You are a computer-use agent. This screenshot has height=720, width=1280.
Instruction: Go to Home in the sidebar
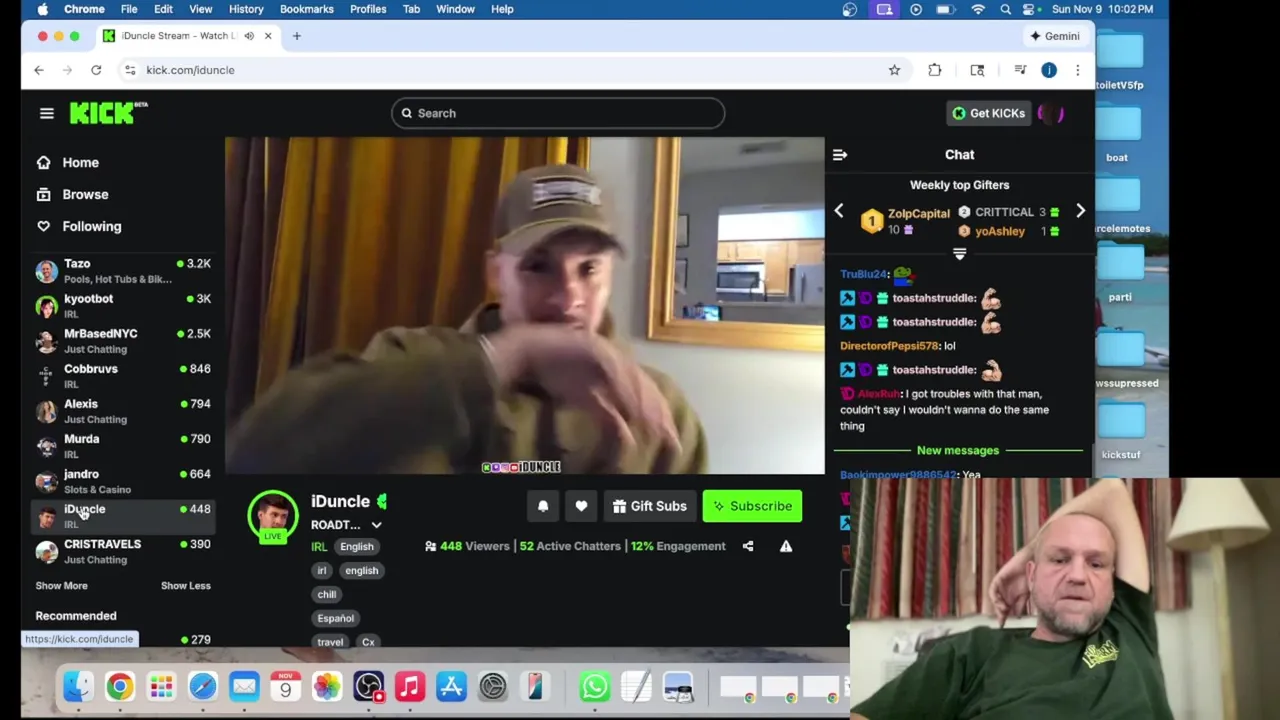tap(68, 162)
